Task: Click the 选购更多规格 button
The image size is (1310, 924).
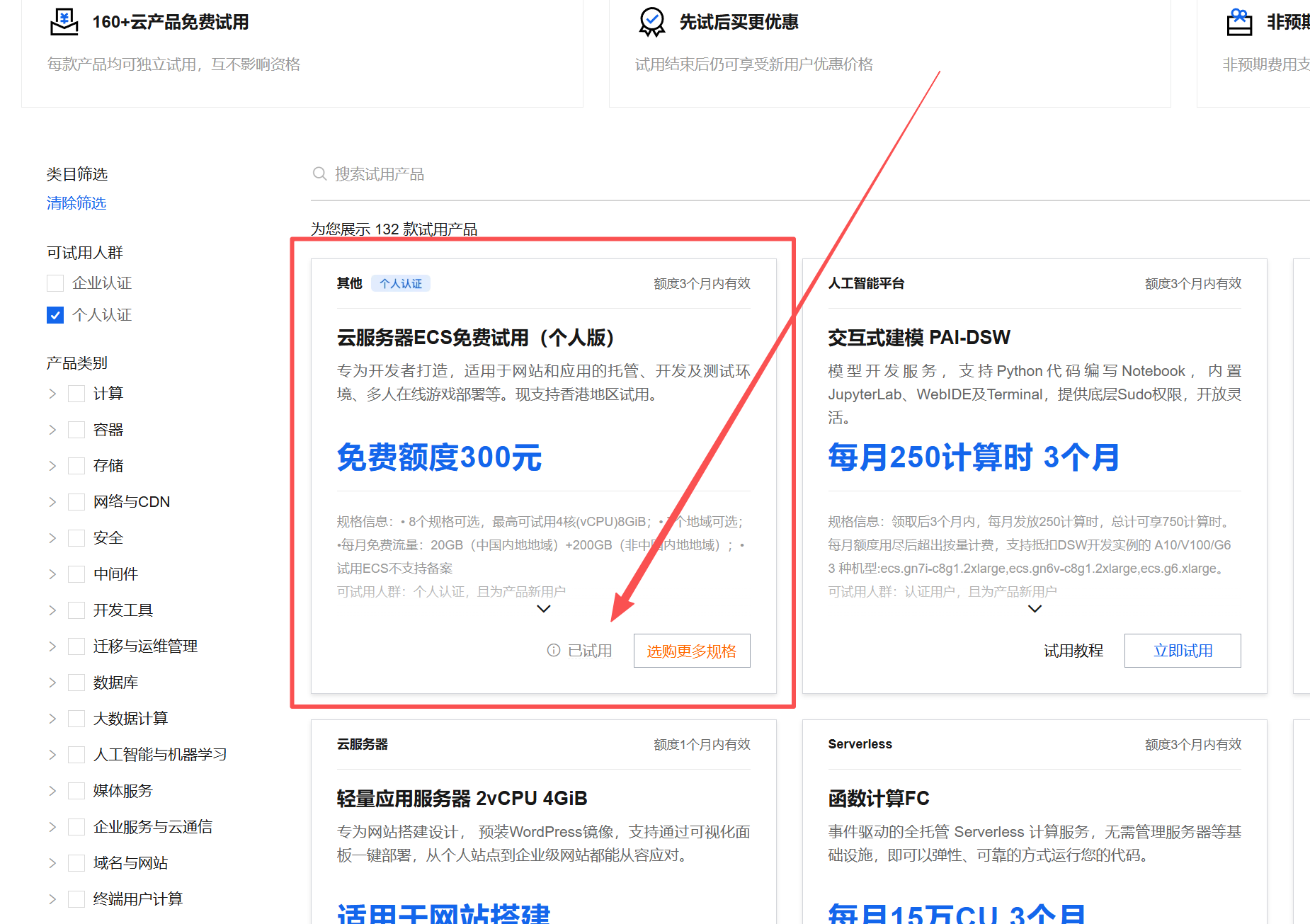Action: pos(692,651)
